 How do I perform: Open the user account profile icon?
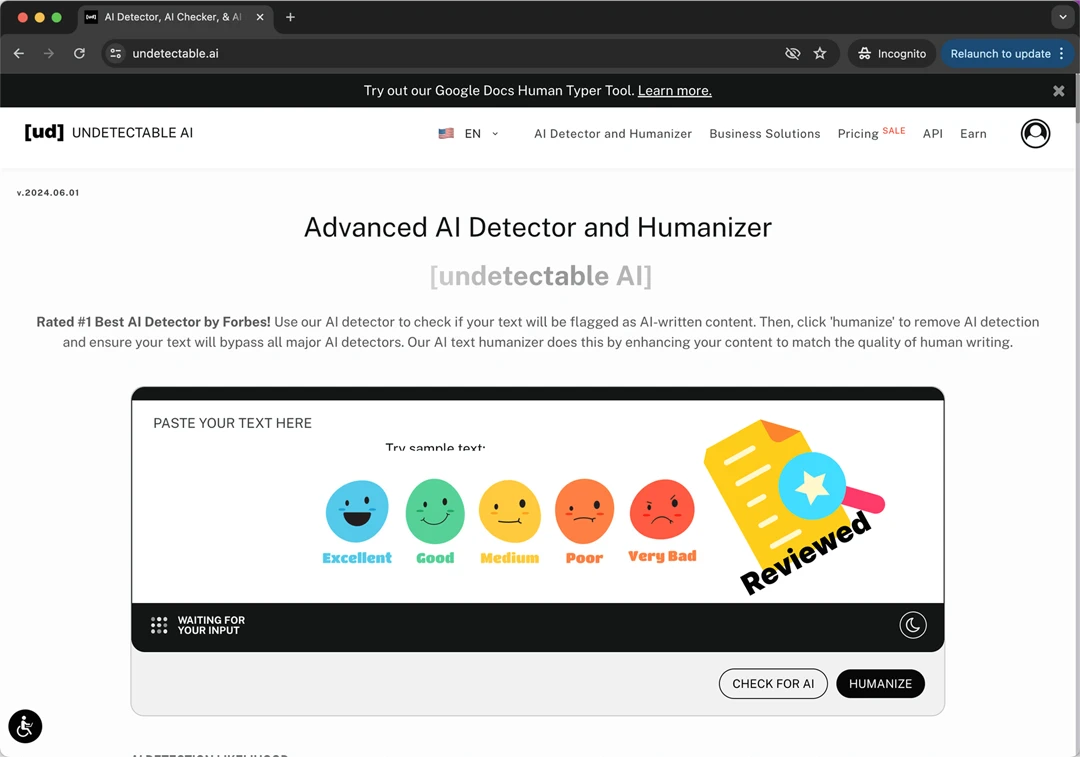(x=1035, y=134)
